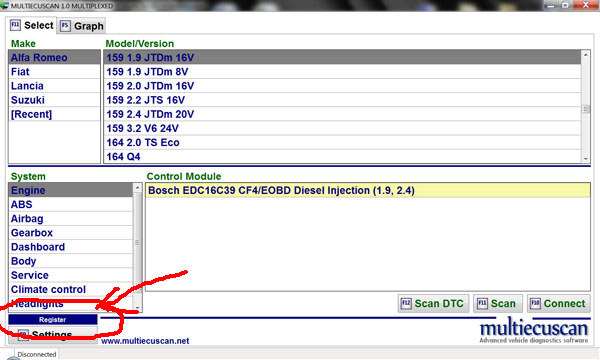Select Bosch EDC16C39 Diesel Injection control module
The height and width of the screenshot is (360, 600).
(x=368, y=190)
